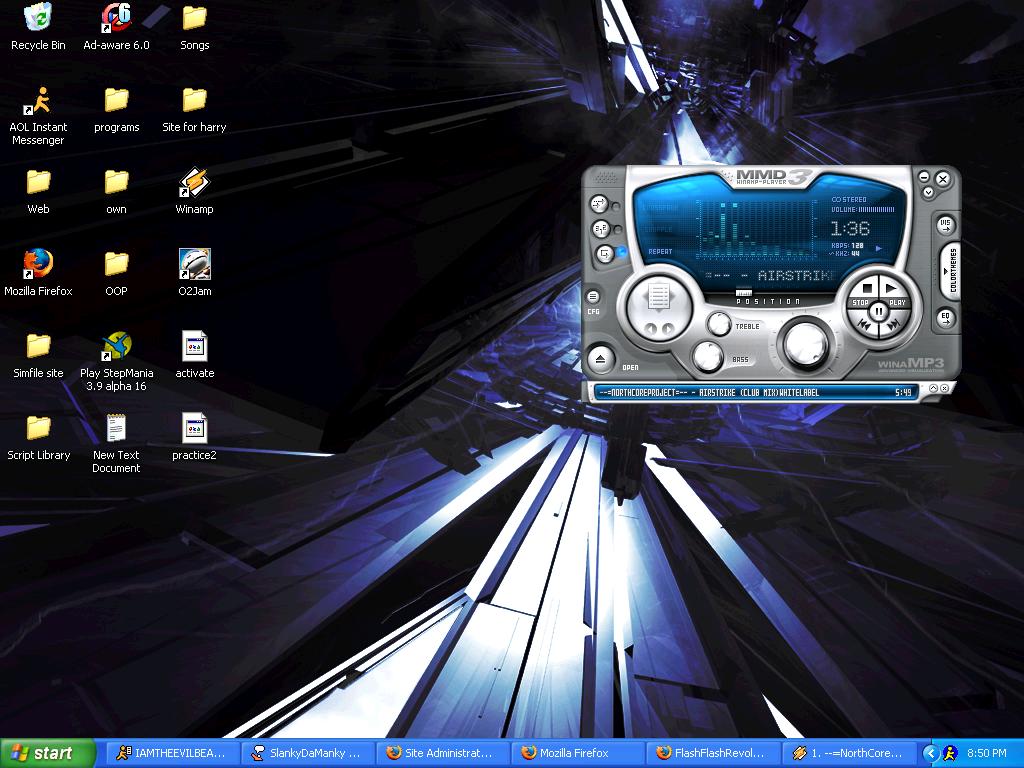This screenshot has width=1024, height=768.
Task: Select the Site for harry folder
Action: [x=195, y=109]
